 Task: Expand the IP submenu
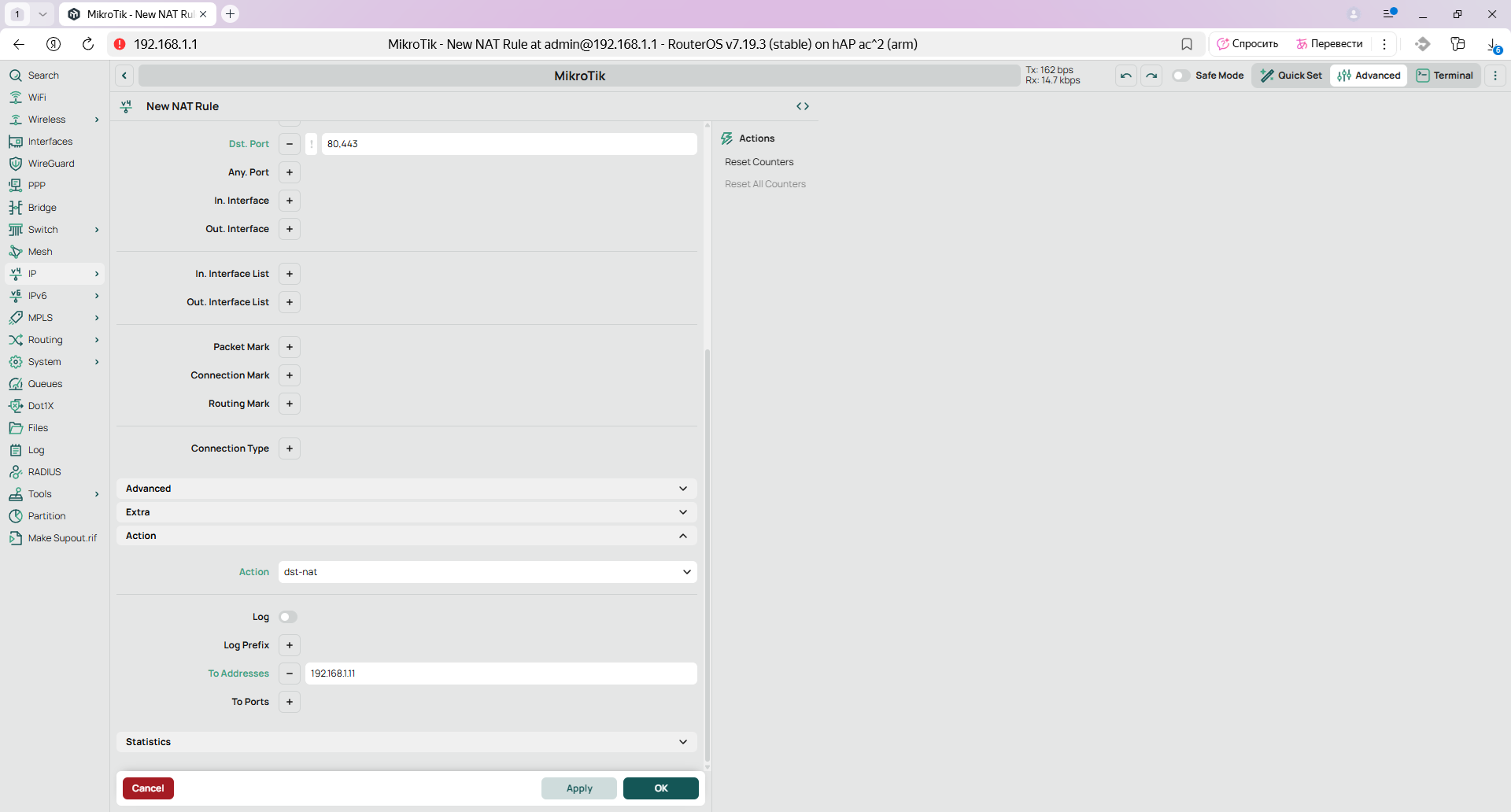(97, 274)
